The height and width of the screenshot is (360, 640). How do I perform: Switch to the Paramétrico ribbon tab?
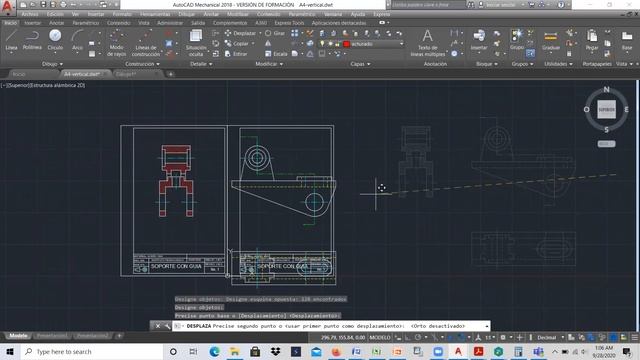coord(86,23)
